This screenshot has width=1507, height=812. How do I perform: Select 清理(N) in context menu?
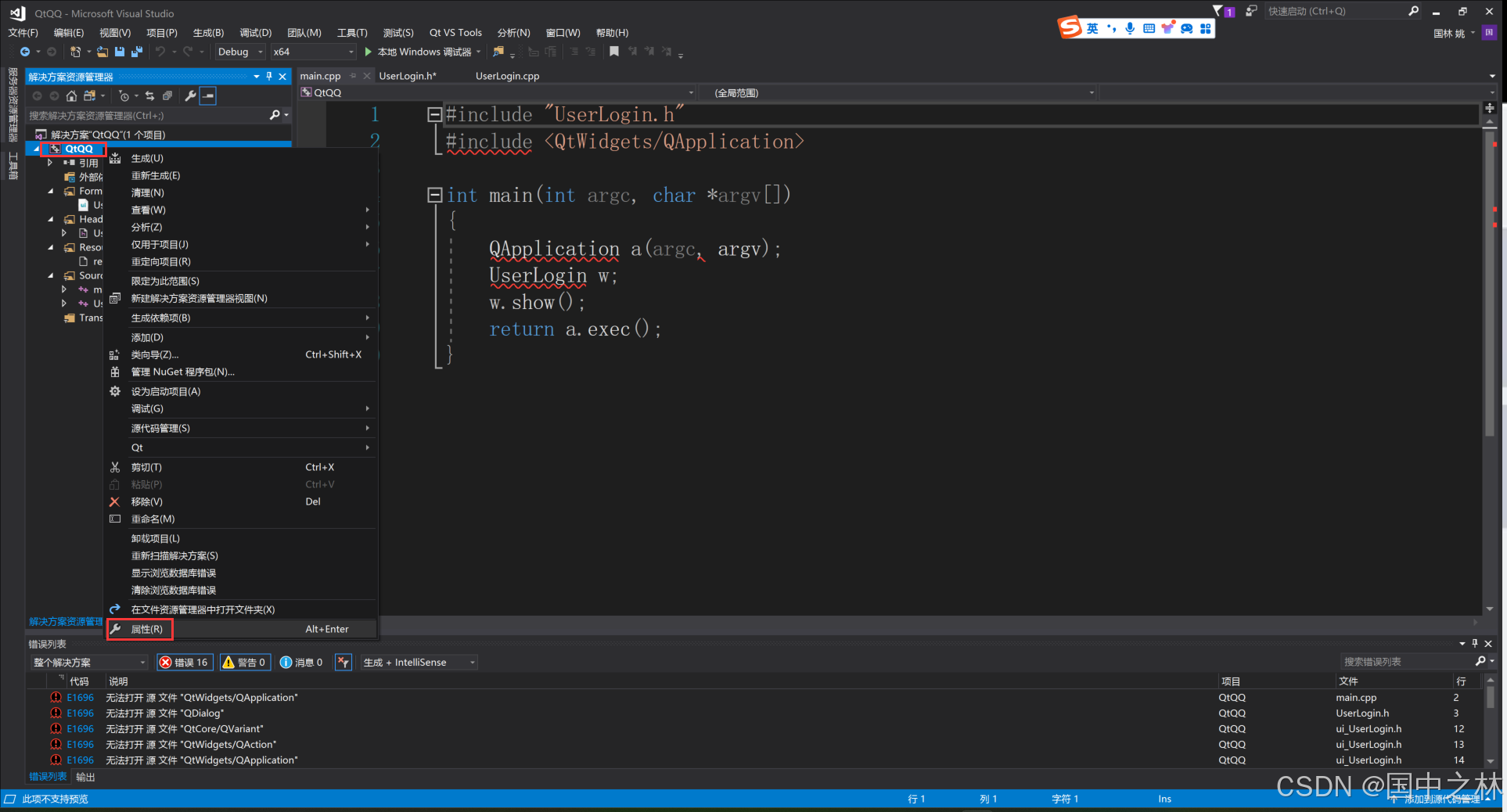pos(241,192)
